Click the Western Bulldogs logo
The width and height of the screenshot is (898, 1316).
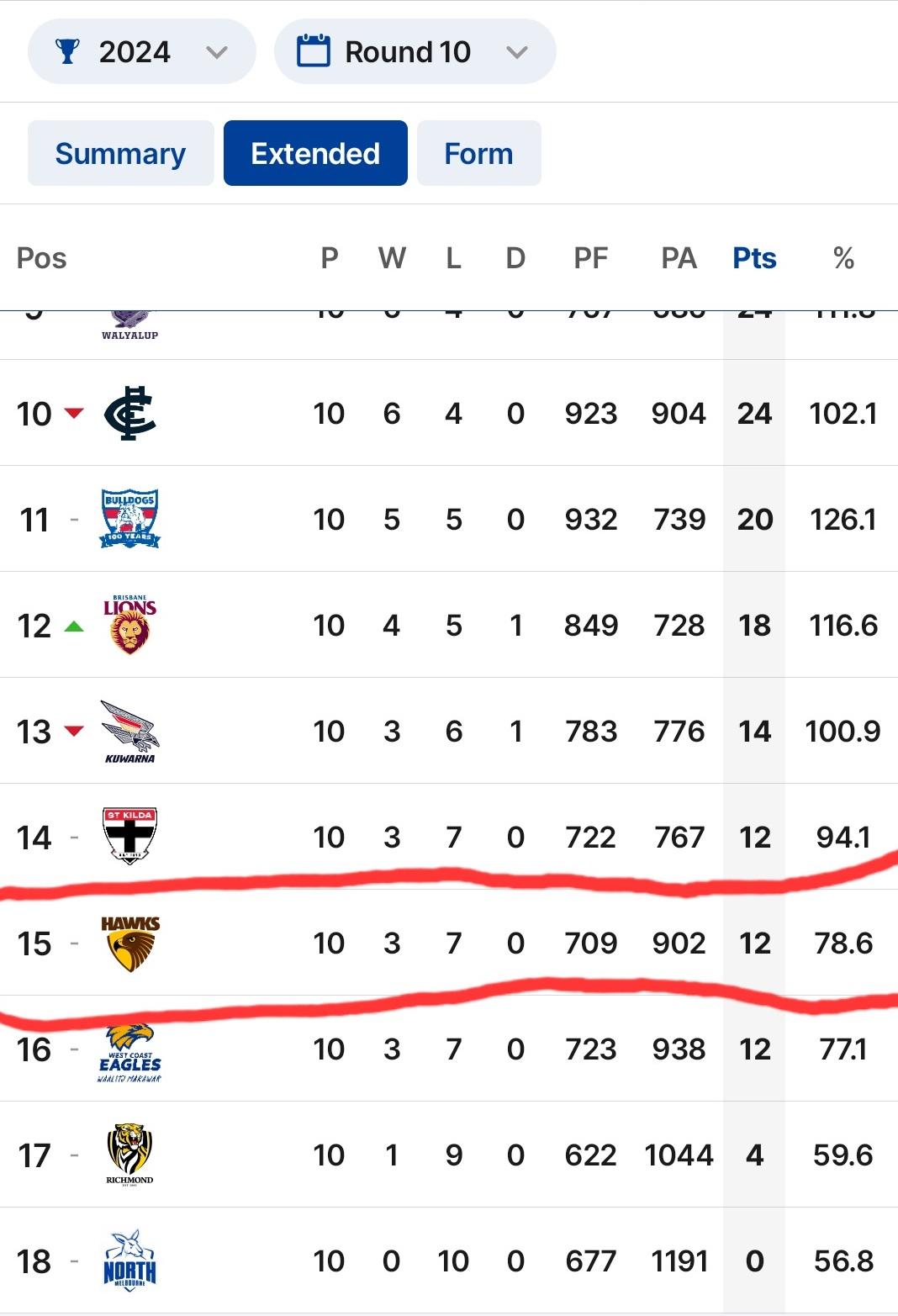pos(130,518)
